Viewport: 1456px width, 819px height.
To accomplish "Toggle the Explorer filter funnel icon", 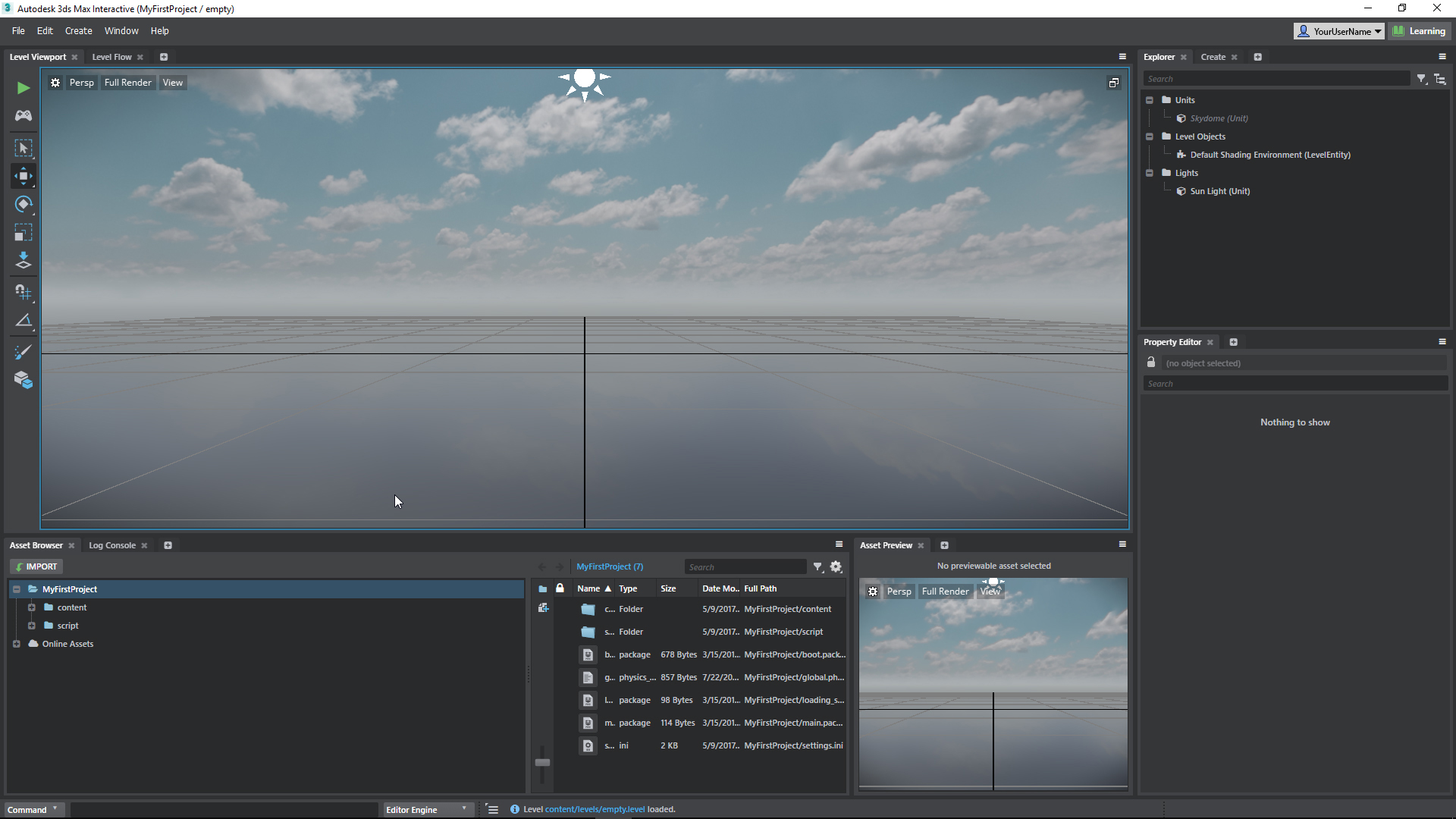I will click(1421, 79).
